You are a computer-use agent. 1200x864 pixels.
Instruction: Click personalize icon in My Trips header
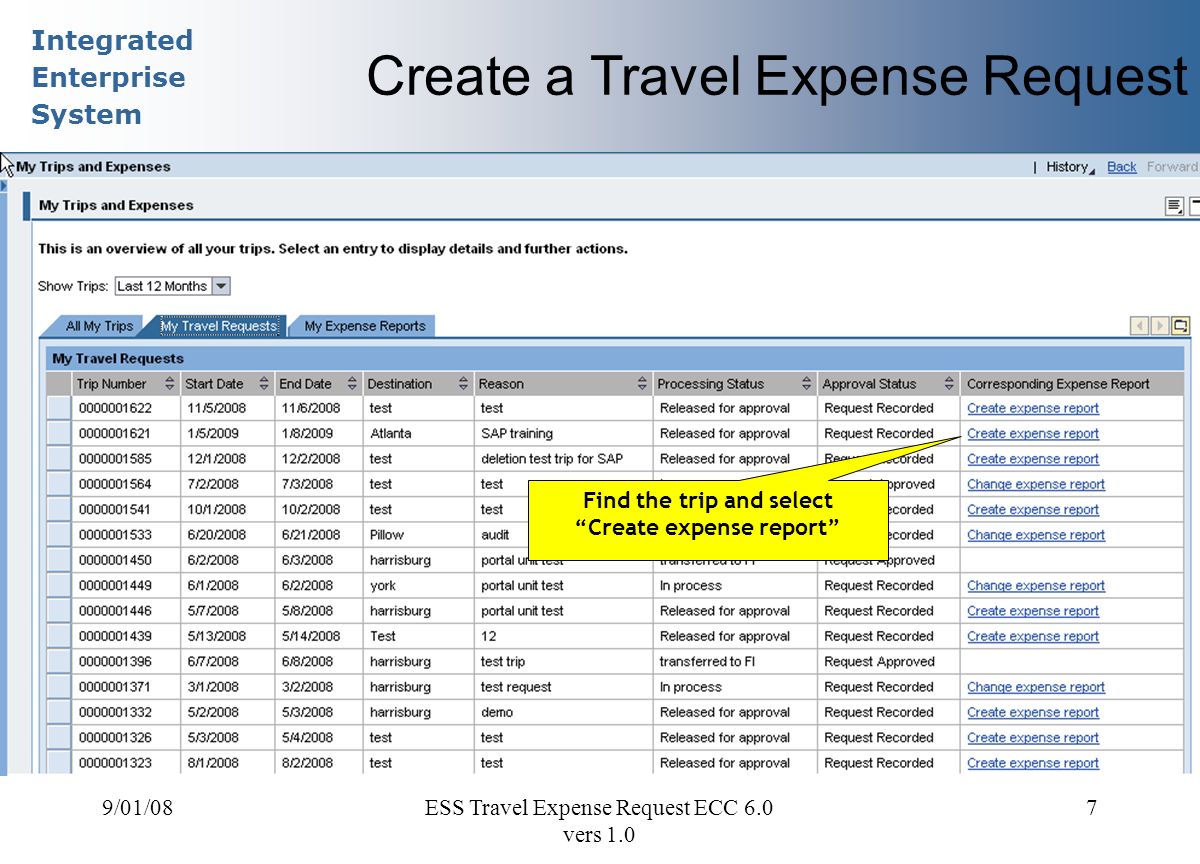(x=1174, y=206)
